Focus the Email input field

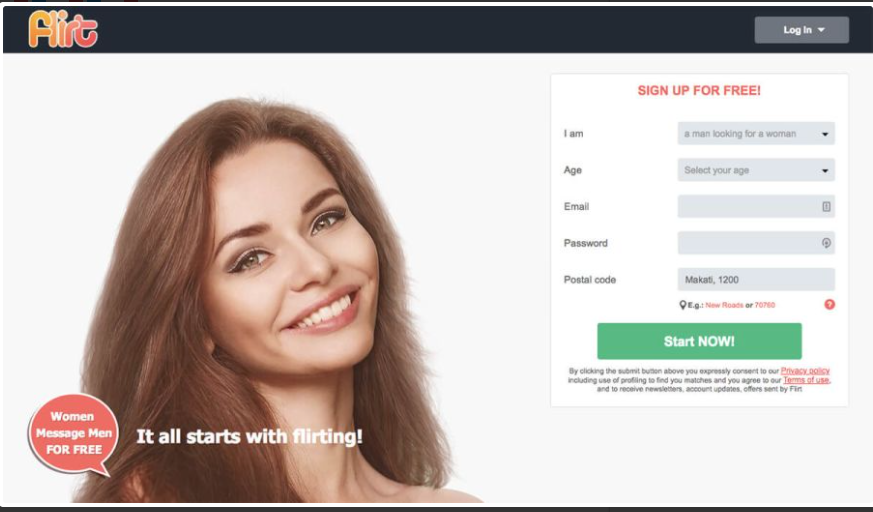pos(756,206)
